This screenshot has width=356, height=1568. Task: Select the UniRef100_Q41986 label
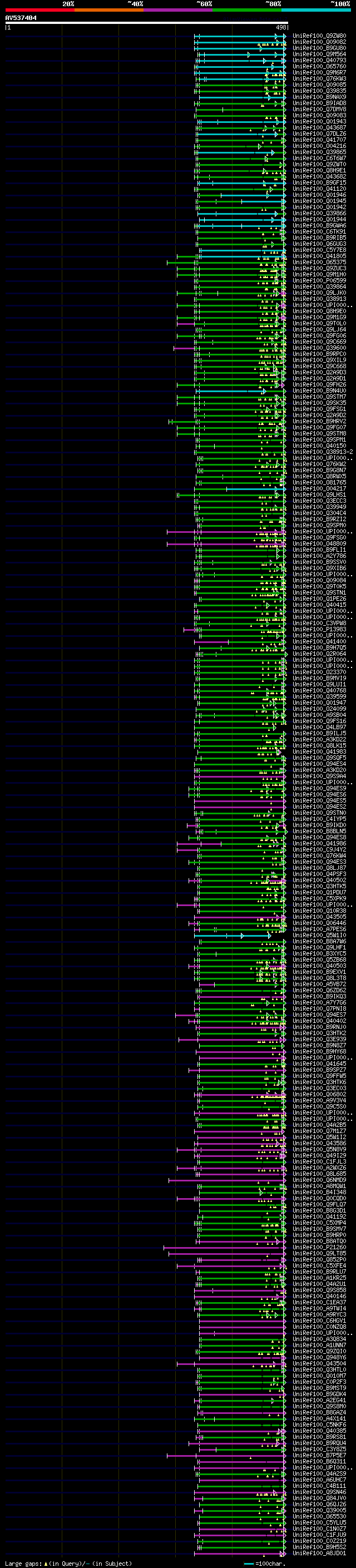[x=319, y=843]
